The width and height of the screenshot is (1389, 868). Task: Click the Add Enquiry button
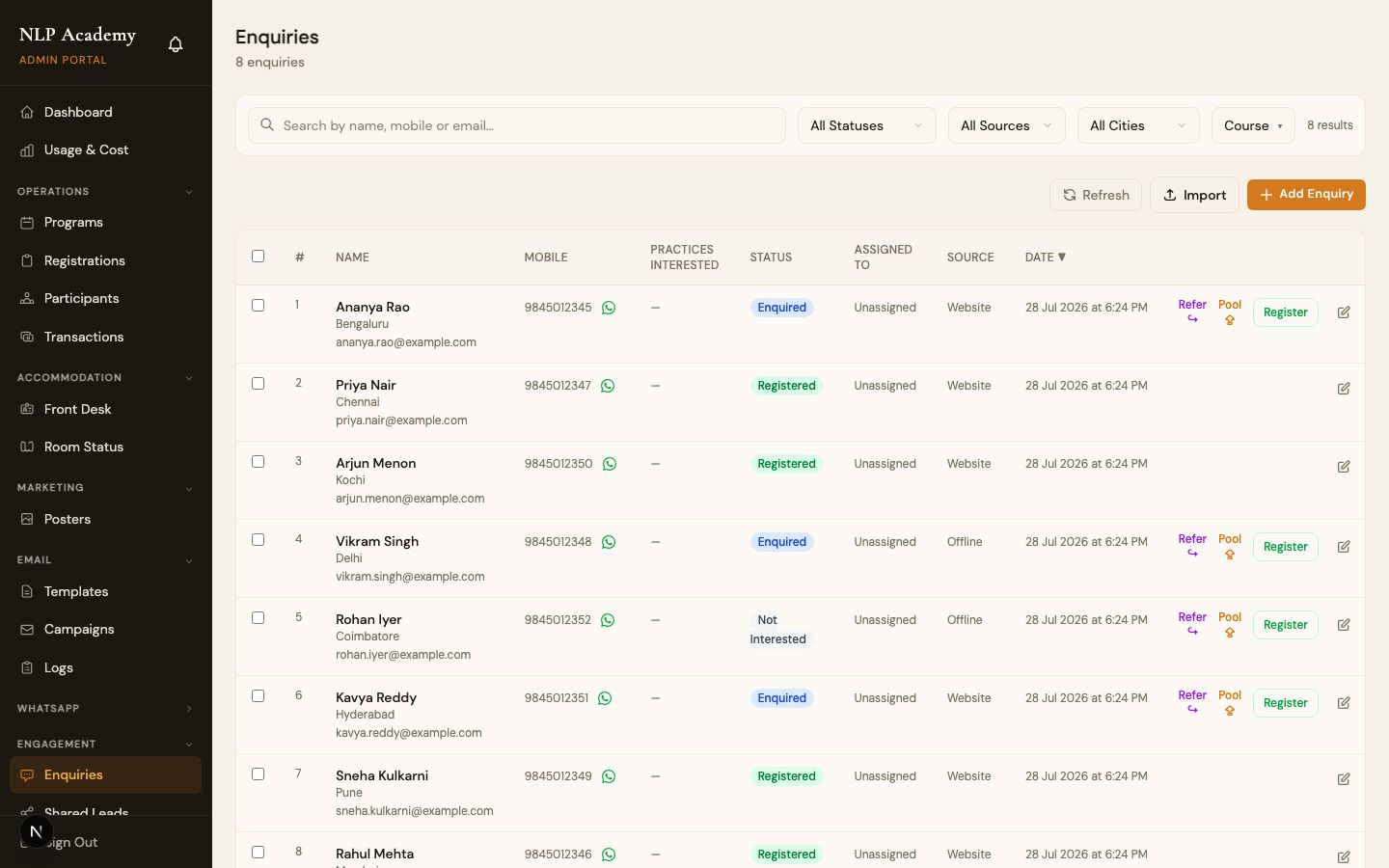[1306, 194]
